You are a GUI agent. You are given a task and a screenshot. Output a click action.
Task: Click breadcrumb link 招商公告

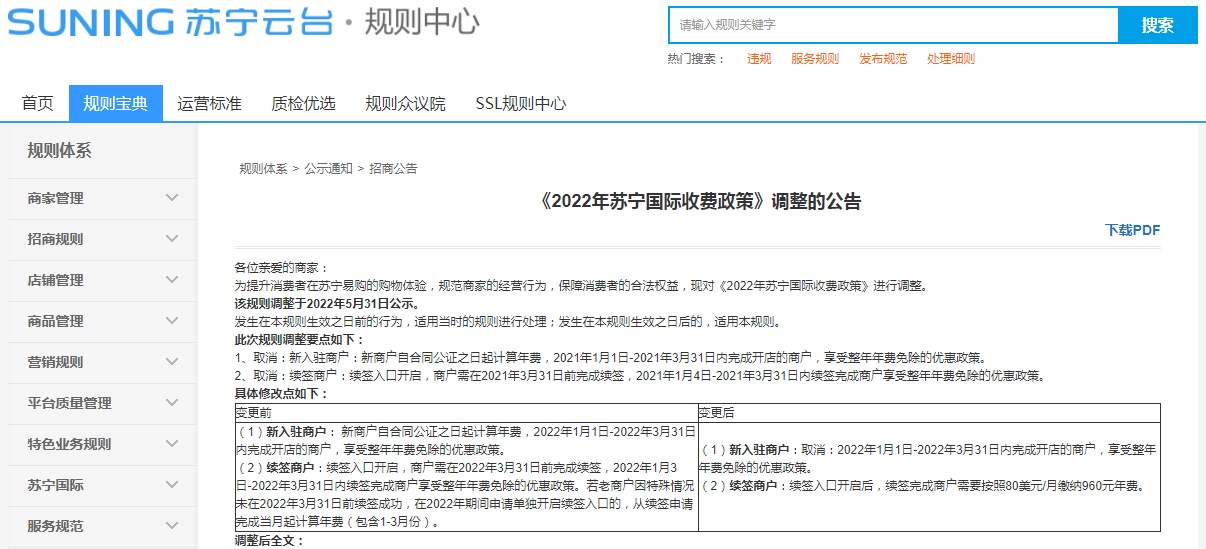[393, 169]
